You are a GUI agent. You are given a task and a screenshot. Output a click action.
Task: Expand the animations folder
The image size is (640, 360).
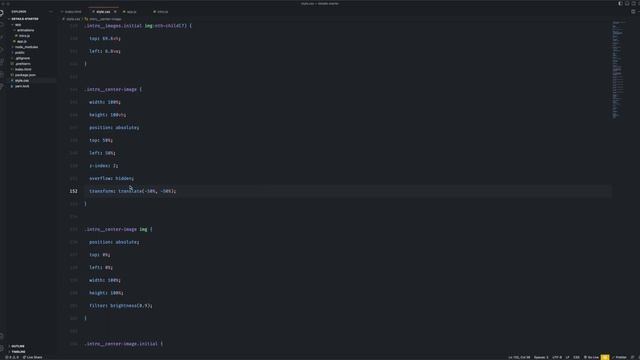pos(25,30)
